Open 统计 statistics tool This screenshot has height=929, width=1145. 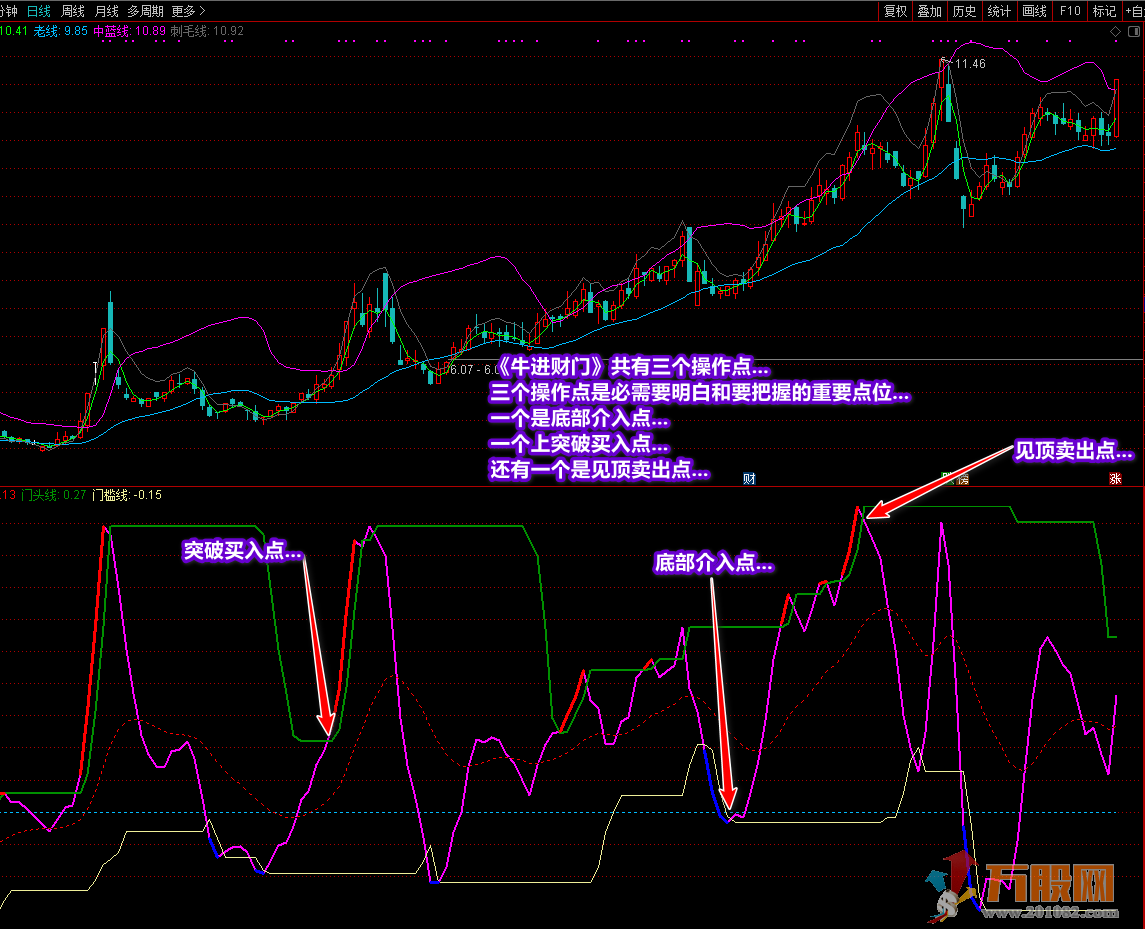[999, 11]
